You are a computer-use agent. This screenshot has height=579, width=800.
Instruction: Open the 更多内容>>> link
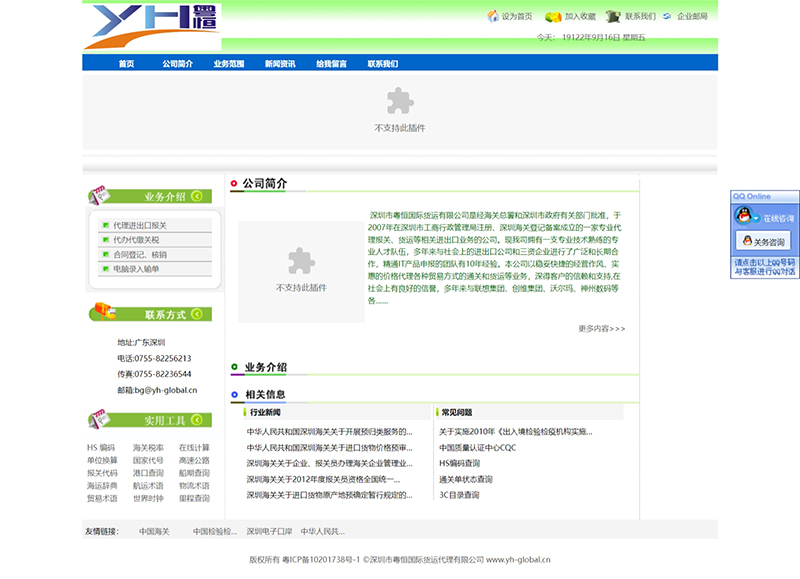pyautogui.click(x=601, y=328)
